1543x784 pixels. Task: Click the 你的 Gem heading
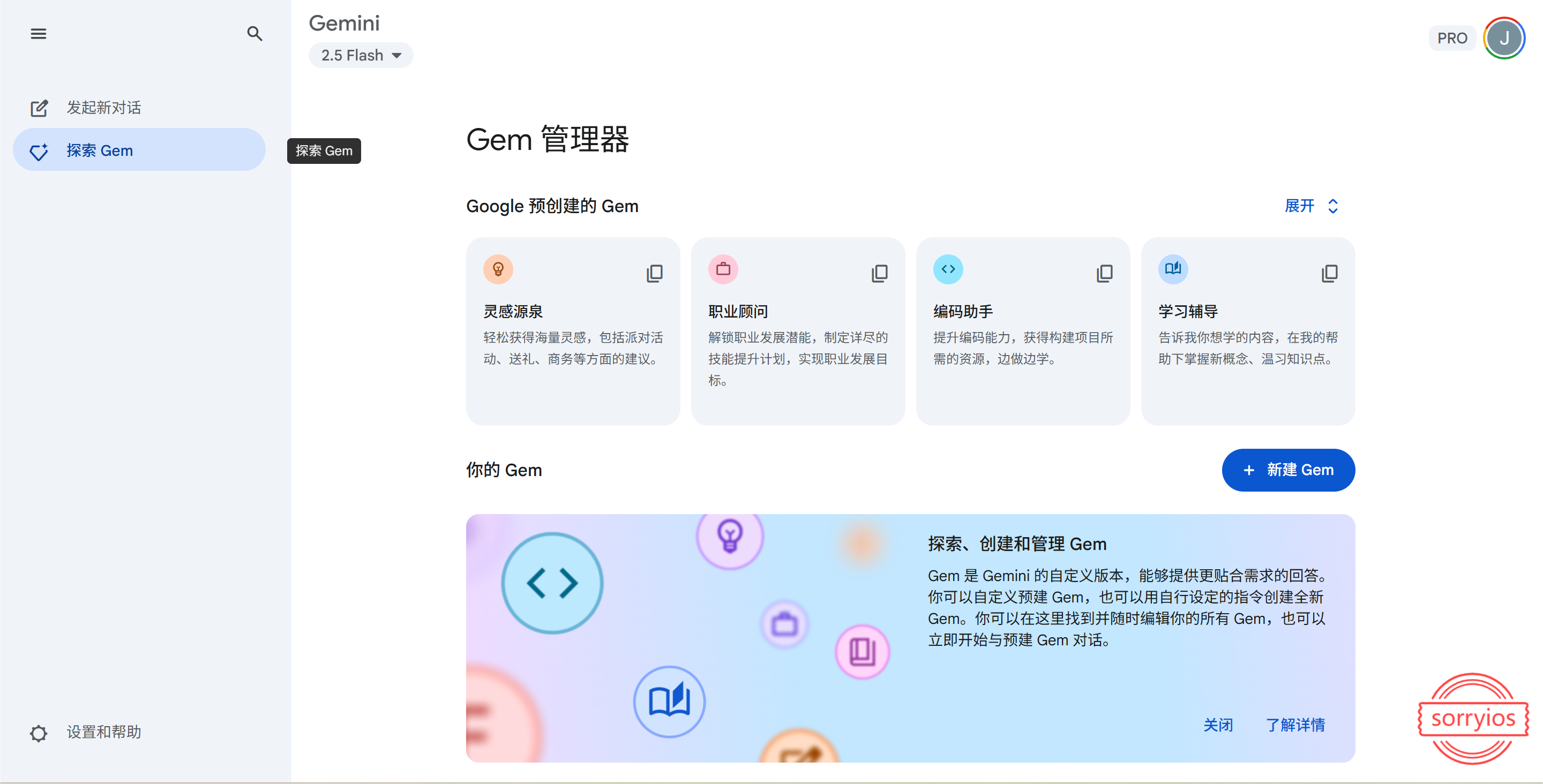click(504, 470)
